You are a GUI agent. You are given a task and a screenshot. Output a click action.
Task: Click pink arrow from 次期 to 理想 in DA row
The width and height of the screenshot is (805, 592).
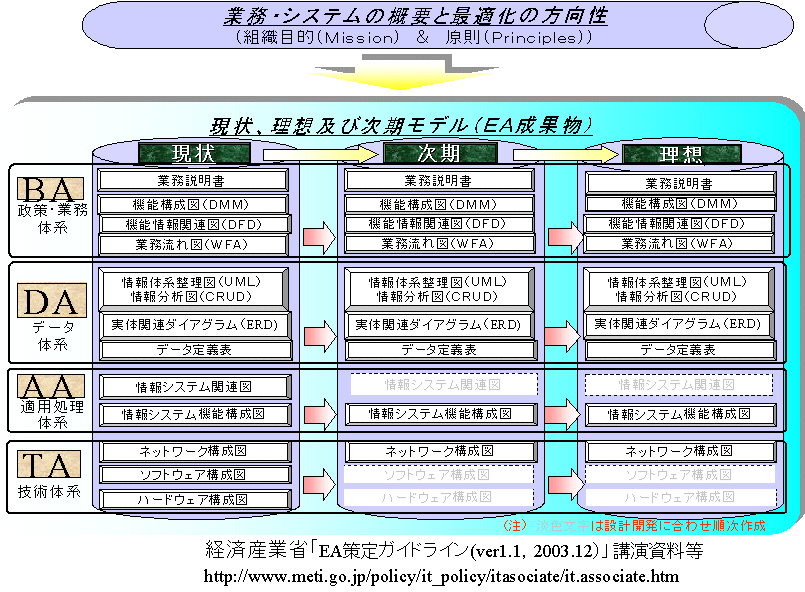pos(561,334)
